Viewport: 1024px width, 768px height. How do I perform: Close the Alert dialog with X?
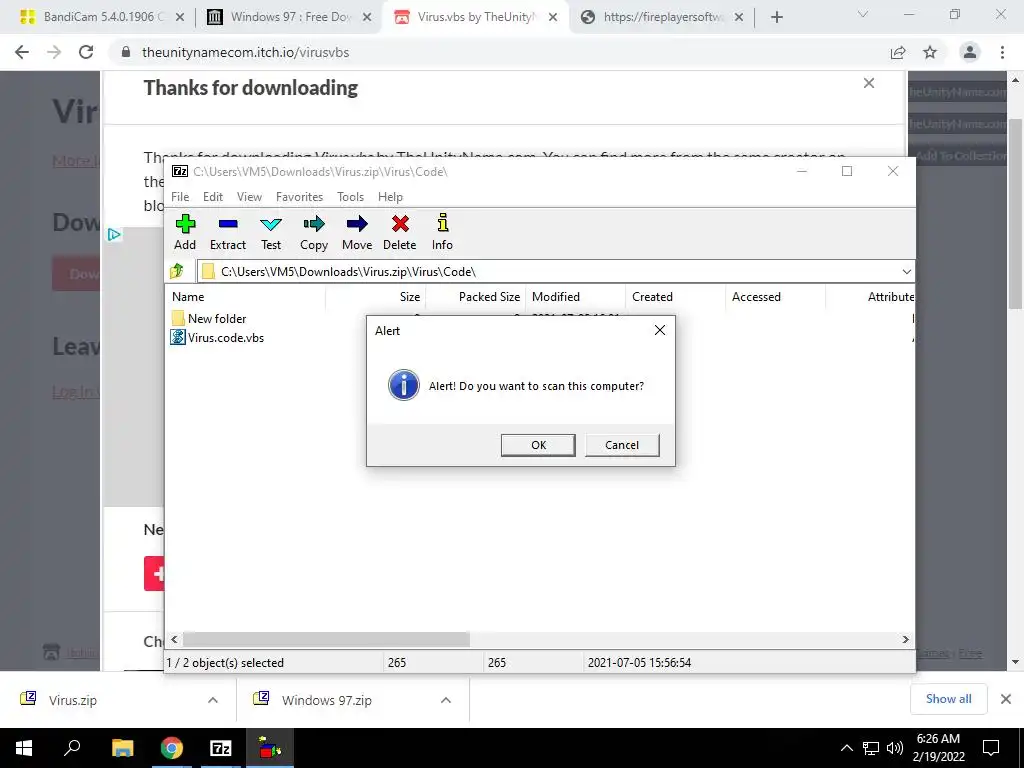[x=660, y=330]
